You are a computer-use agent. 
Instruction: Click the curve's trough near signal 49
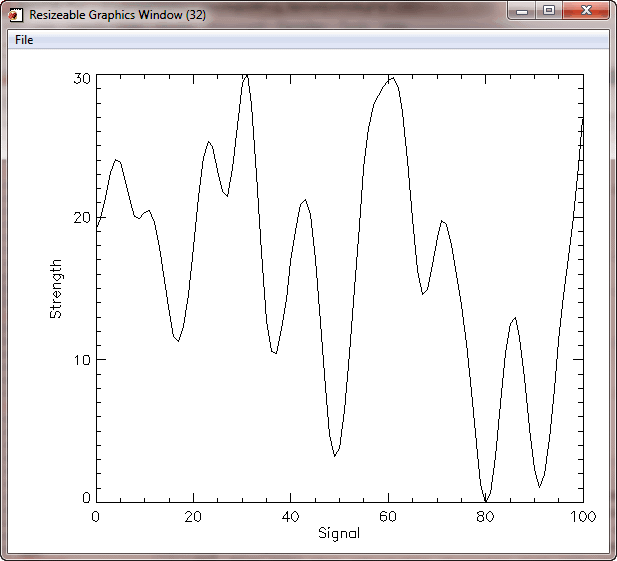335,456
